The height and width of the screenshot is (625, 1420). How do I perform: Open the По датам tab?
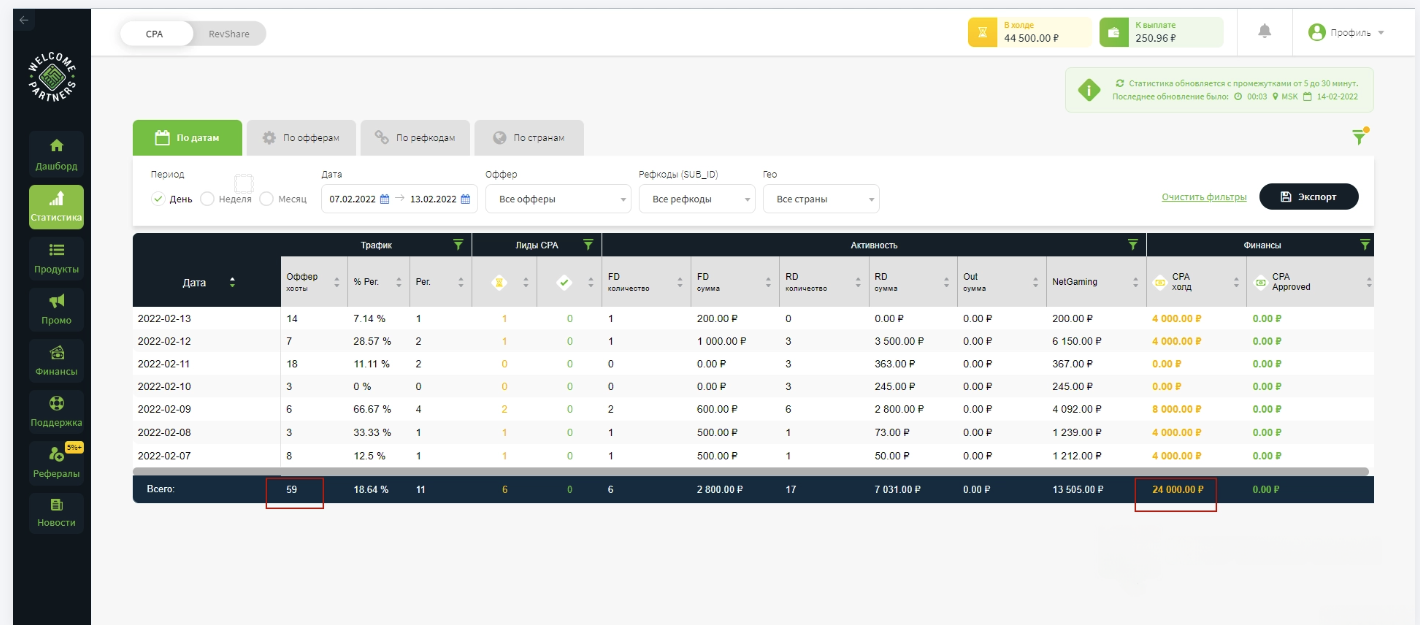pos(188,138)
